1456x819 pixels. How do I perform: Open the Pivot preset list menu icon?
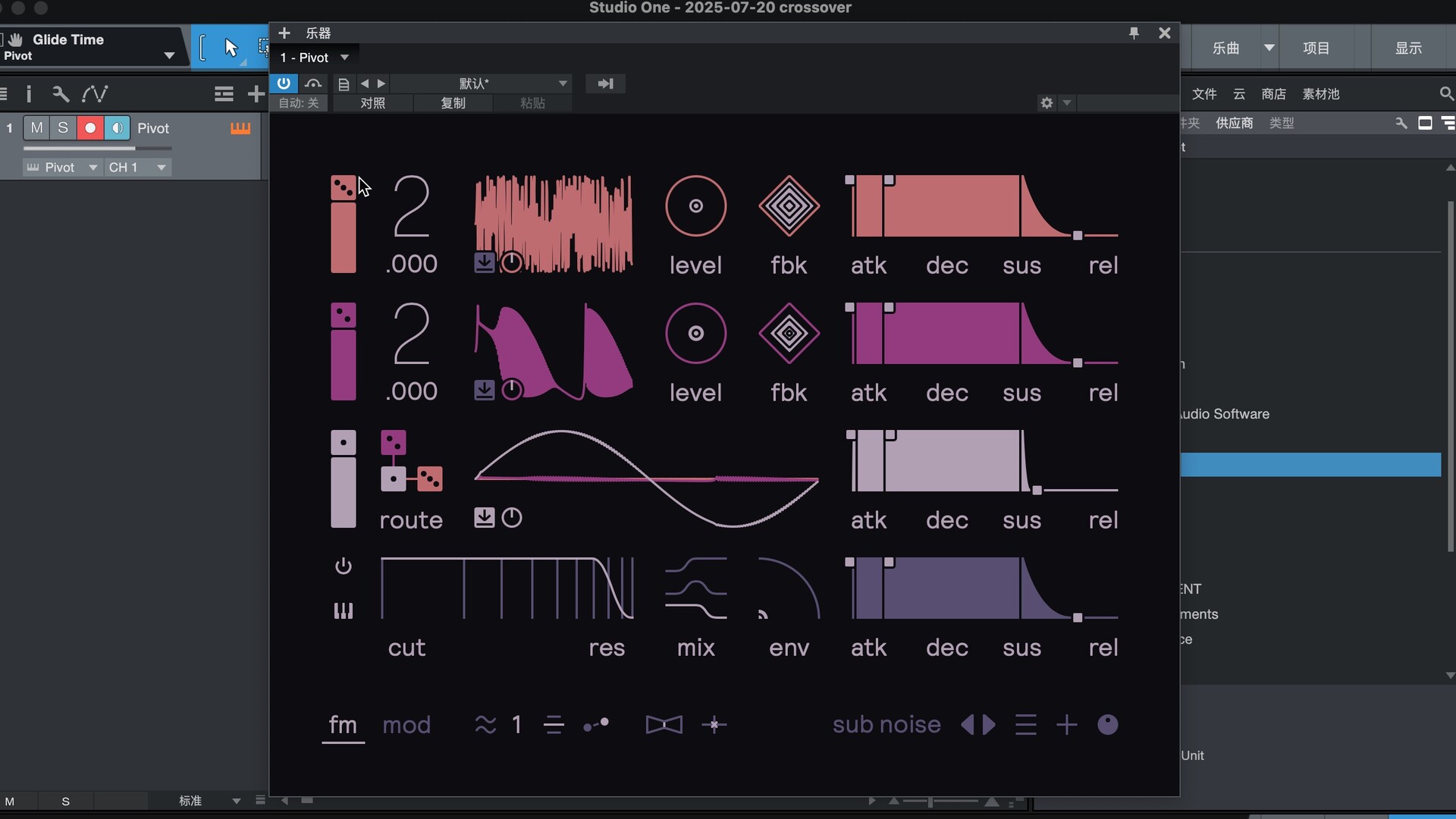click(1026, 725)
